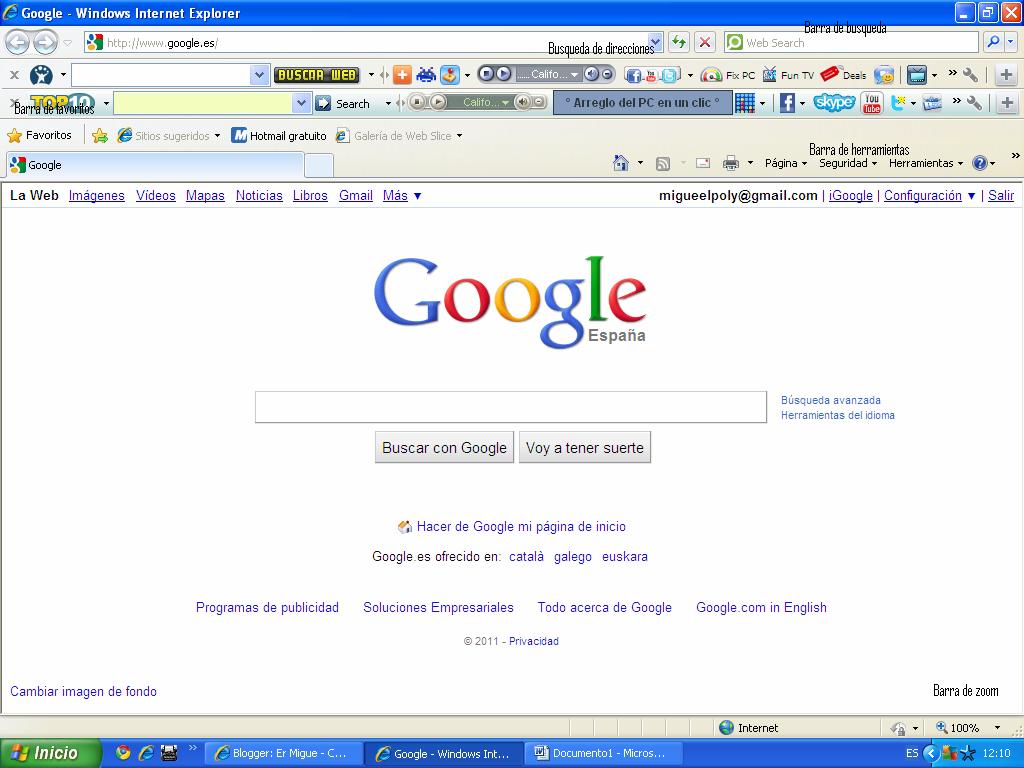Image resolution: width=1024 pixels, height=768 pixels.
Task: Click the Add to favorites star icon
Action: tap(99, 136)
